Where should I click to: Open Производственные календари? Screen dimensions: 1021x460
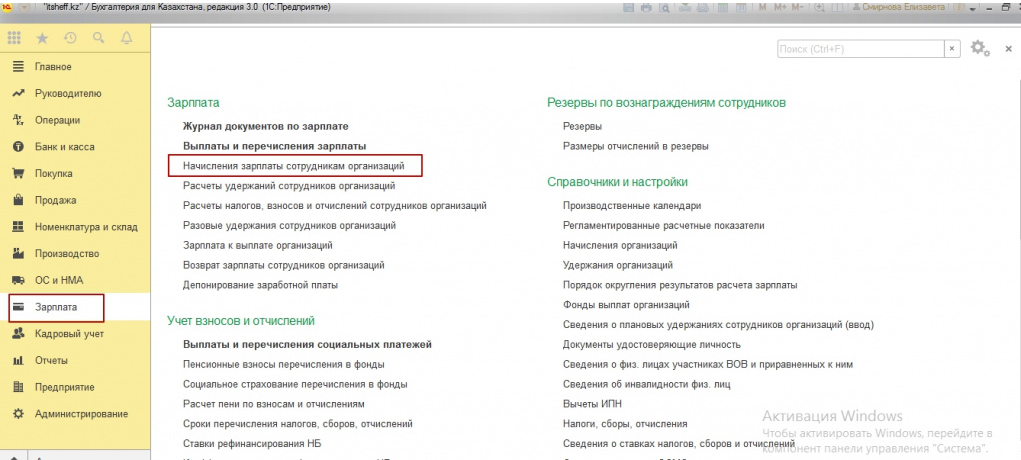(x=632, y=205)
